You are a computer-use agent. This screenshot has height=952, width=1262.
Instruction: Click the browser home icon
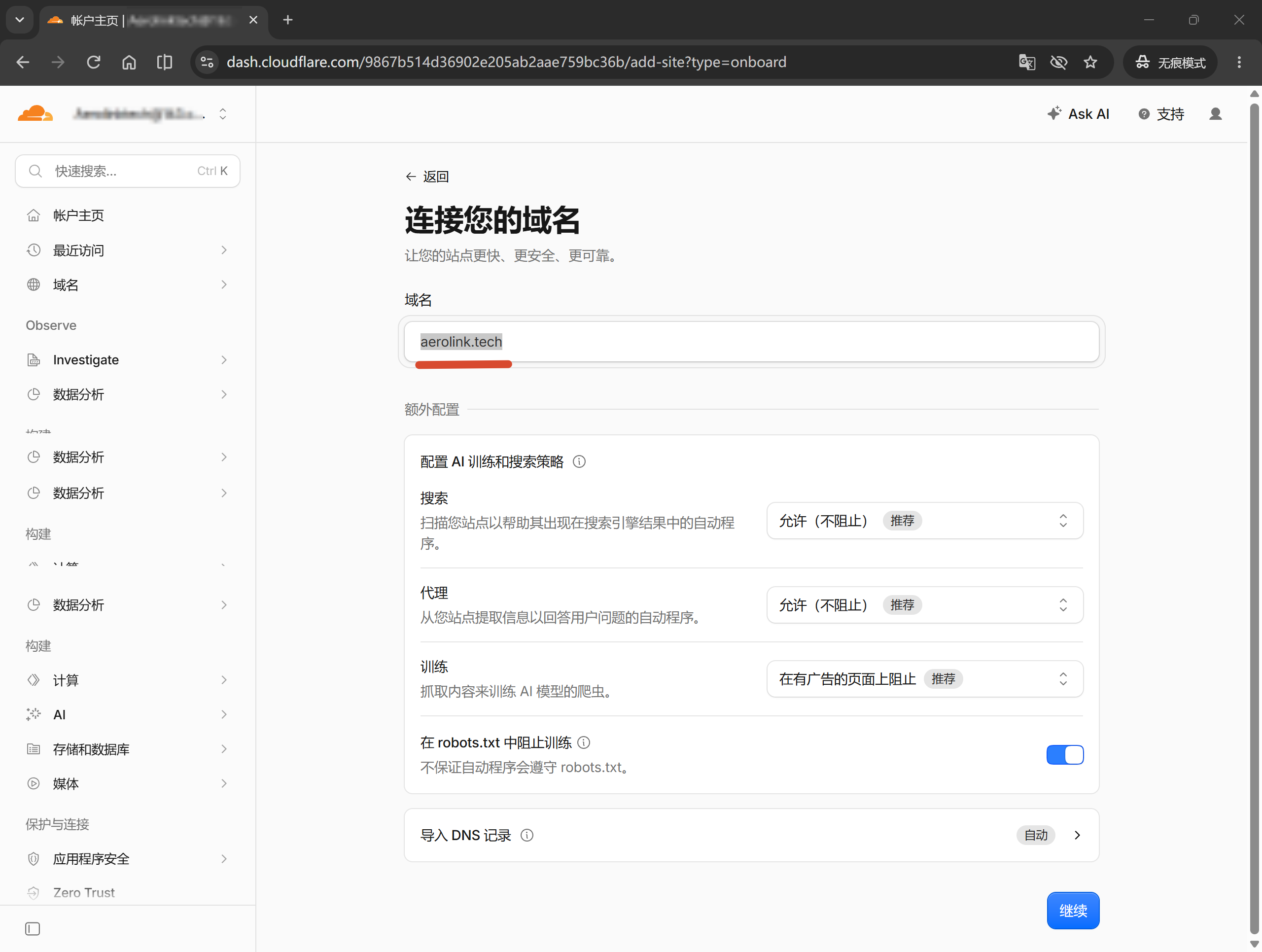coord(130,62)
